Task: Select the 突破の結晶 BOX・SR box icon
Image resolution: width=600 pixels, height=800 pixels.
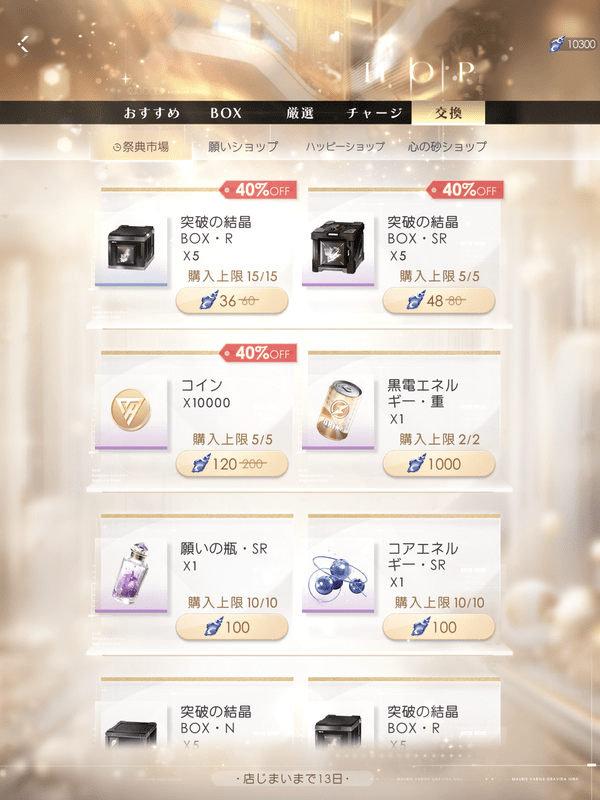Action: tap(338, 248)
